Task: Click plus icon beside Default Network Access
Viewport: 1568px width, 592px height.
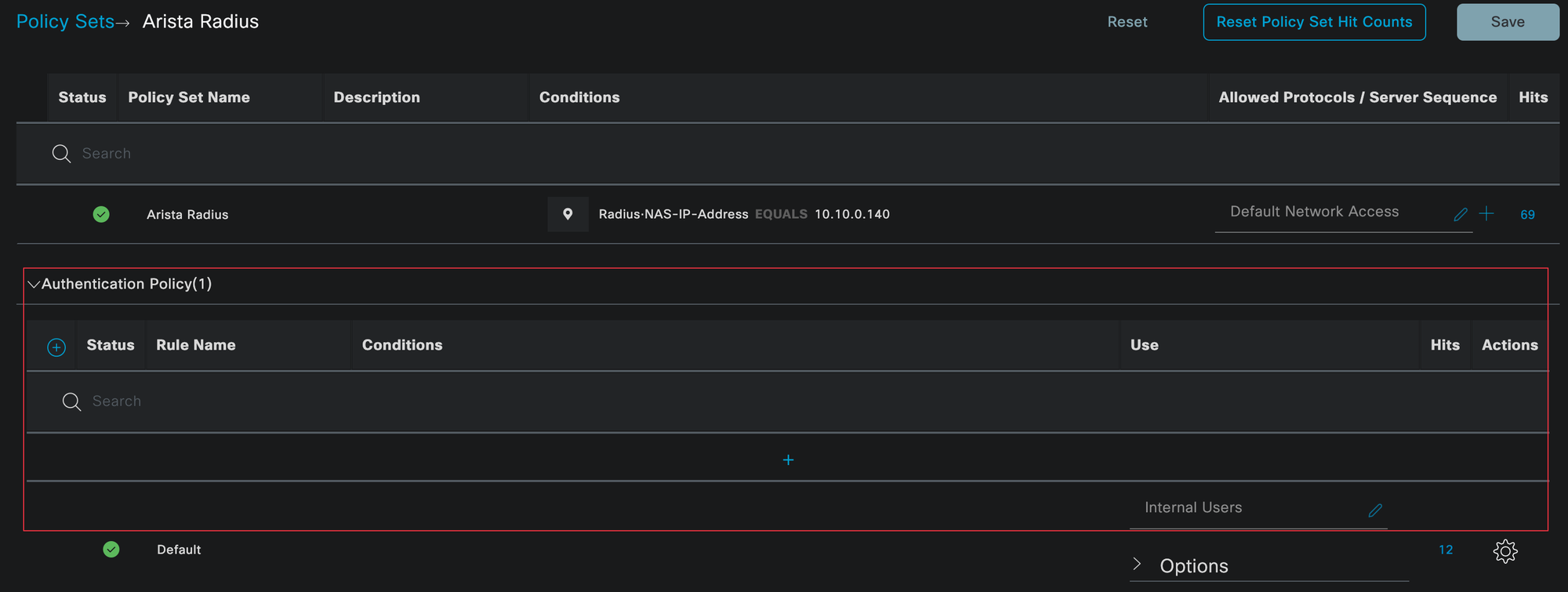Action: (1486, 214)
